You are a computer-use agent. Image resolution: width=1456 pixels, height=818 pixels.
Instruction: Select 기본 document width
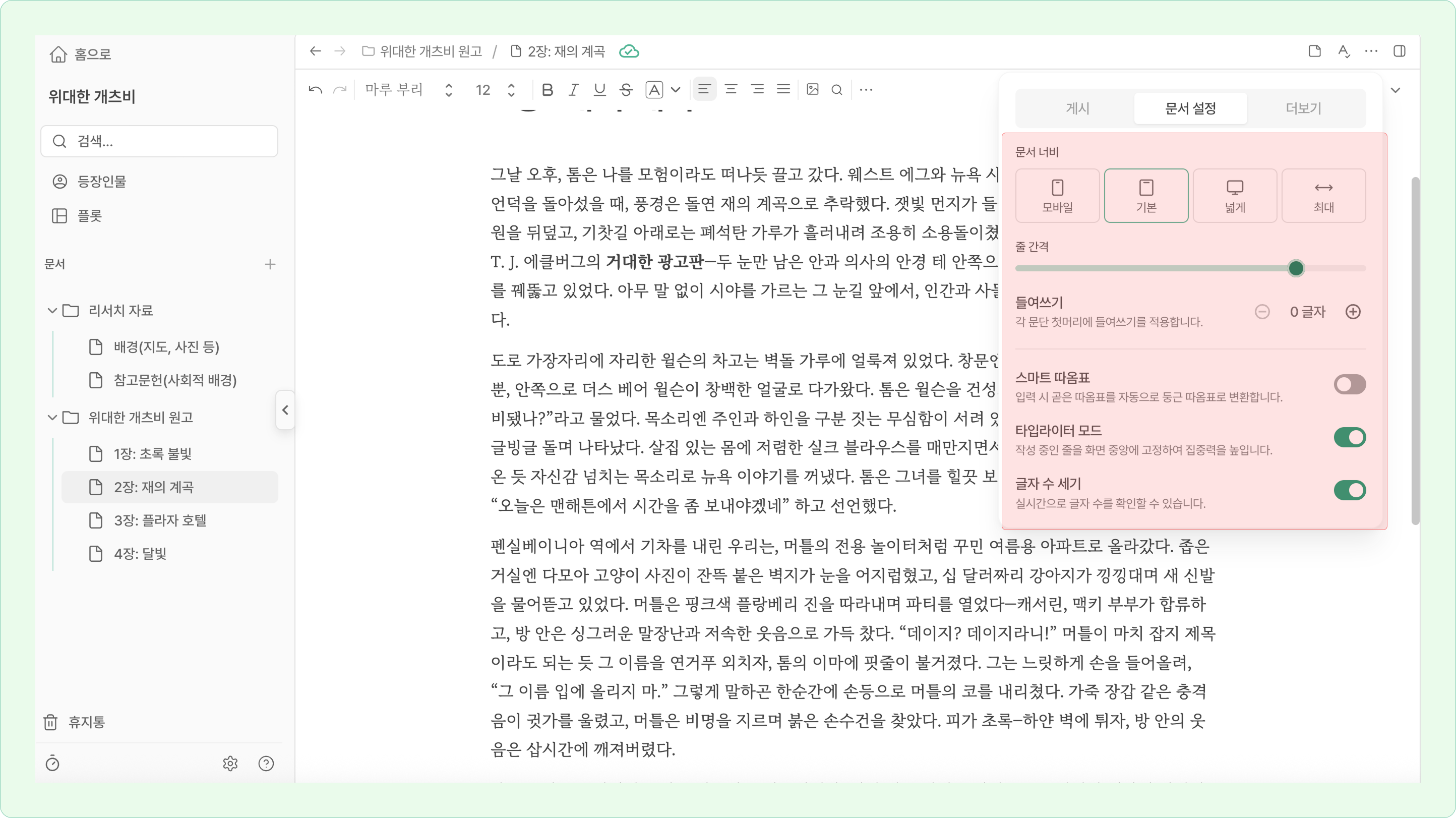click(x=1146, y=196)
